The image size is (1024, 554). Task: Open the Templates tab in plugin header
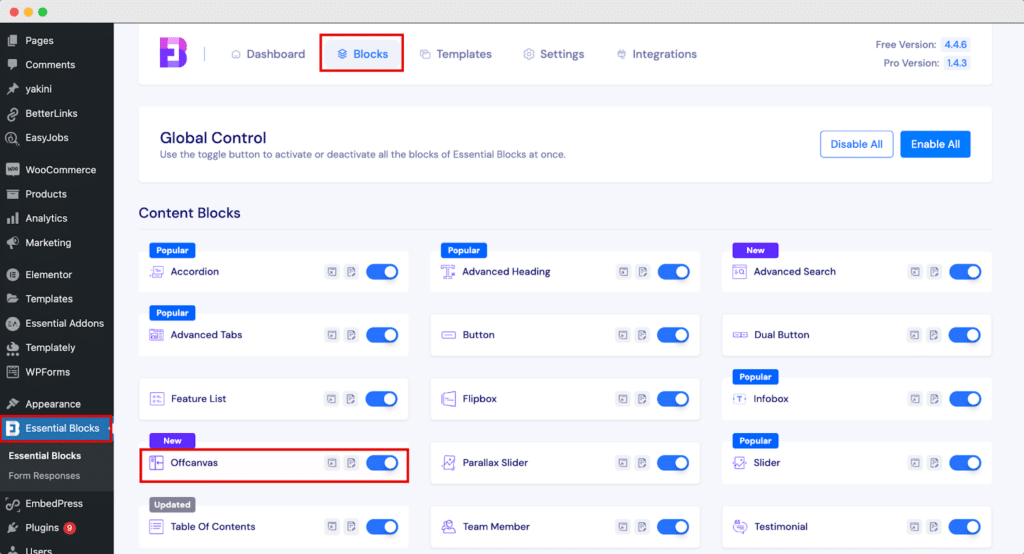pos(455,54)
